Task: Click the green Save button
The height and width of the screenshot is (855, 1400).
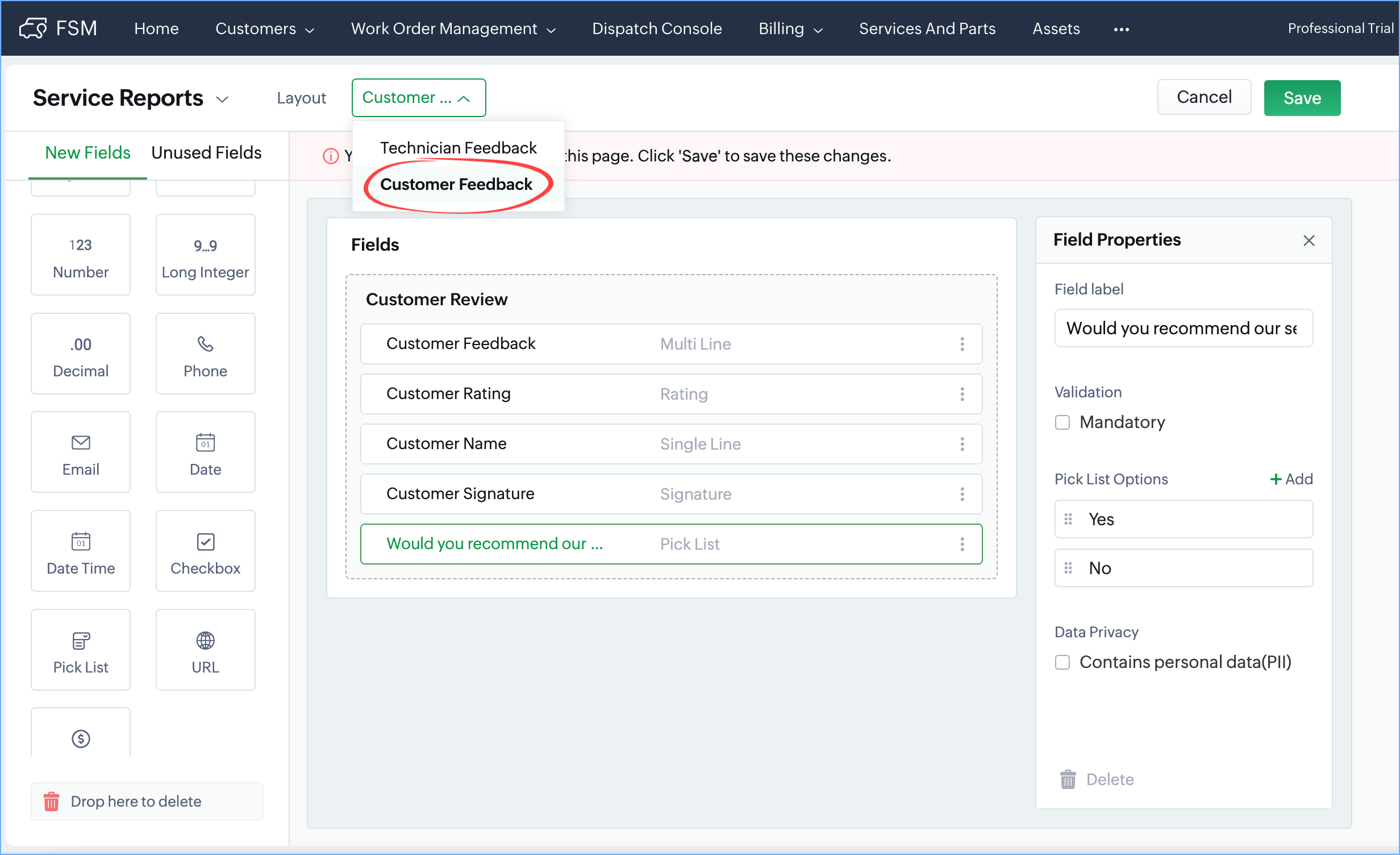Action: point(1302,98)
